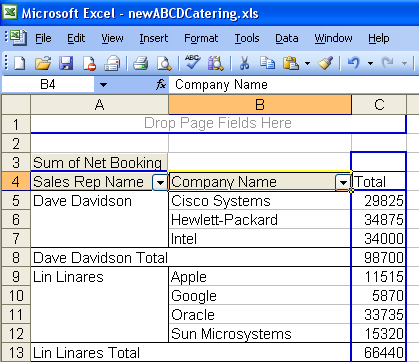Select column C header
The height and width of the screenshot is (362, 419).
pos(379,105)
